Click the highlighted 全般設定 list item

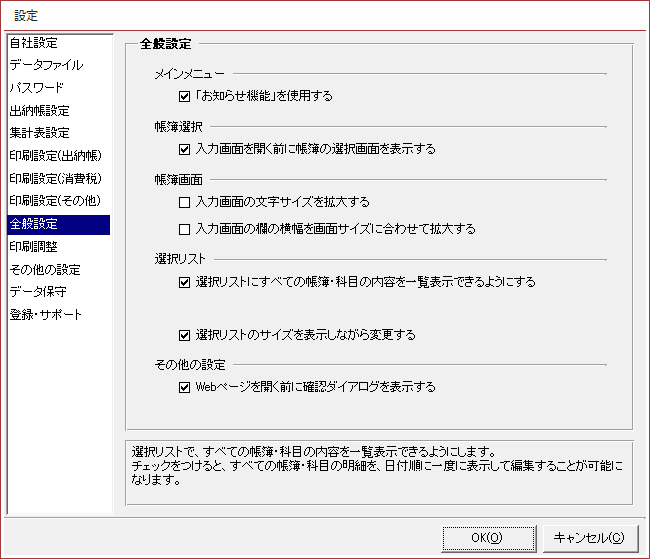34,224
